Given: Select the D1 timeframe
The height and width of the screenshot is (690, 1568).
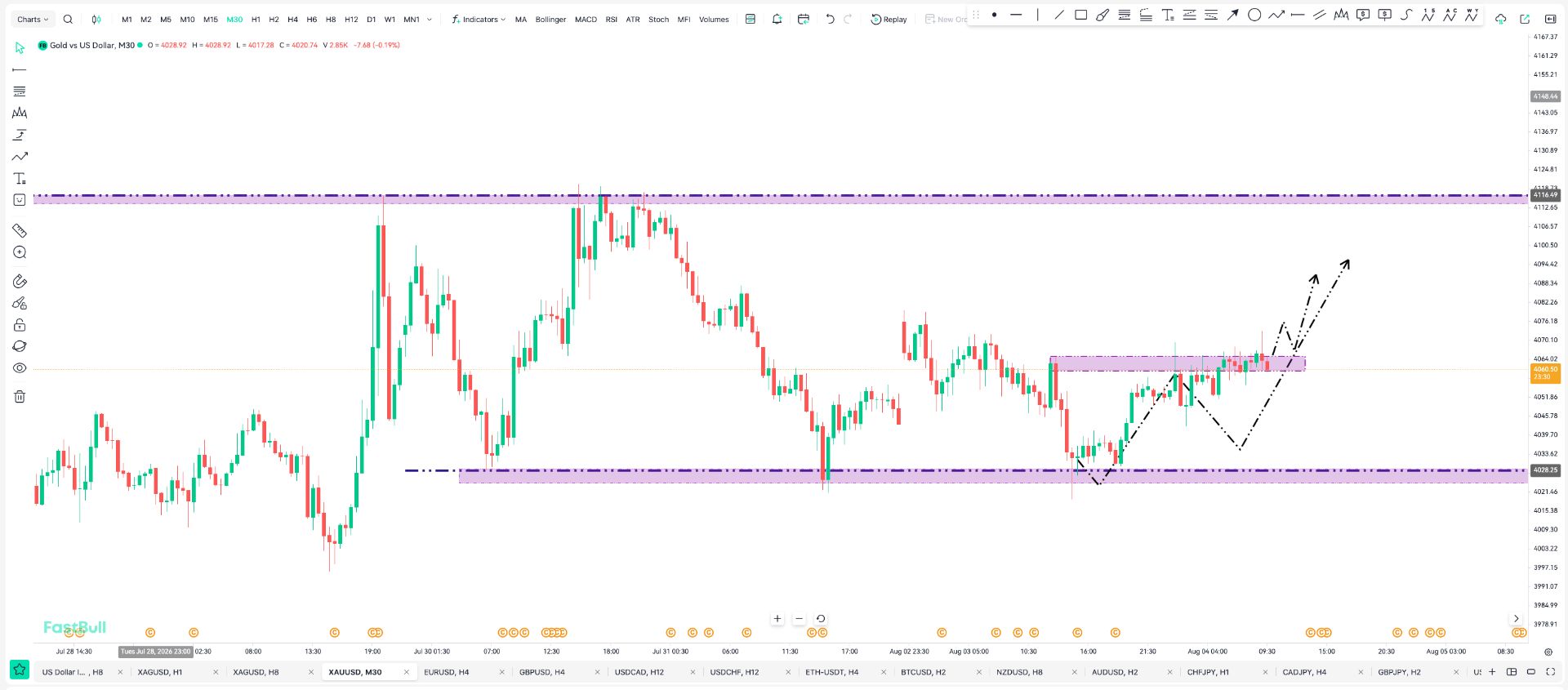Looking at the screenshot, I should pos(371,20).
